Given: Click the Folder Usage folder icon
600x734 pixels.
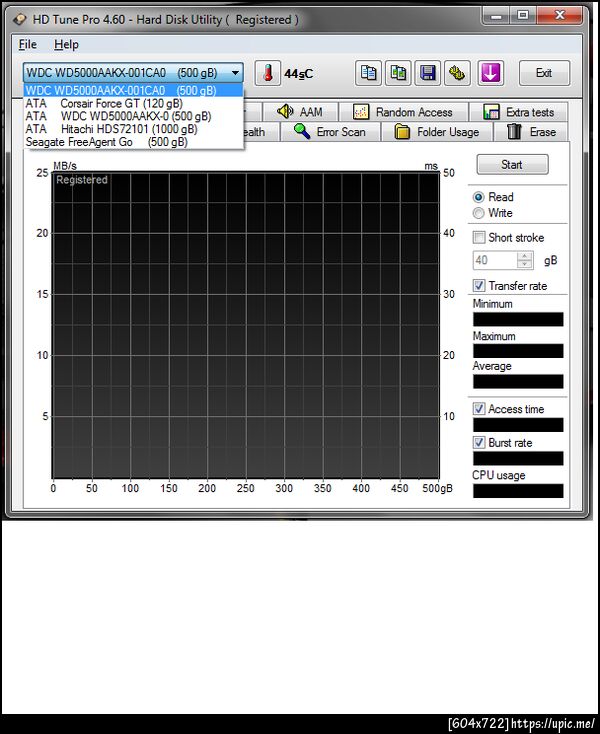Looking at the screenshot, I should pos(402,132).
